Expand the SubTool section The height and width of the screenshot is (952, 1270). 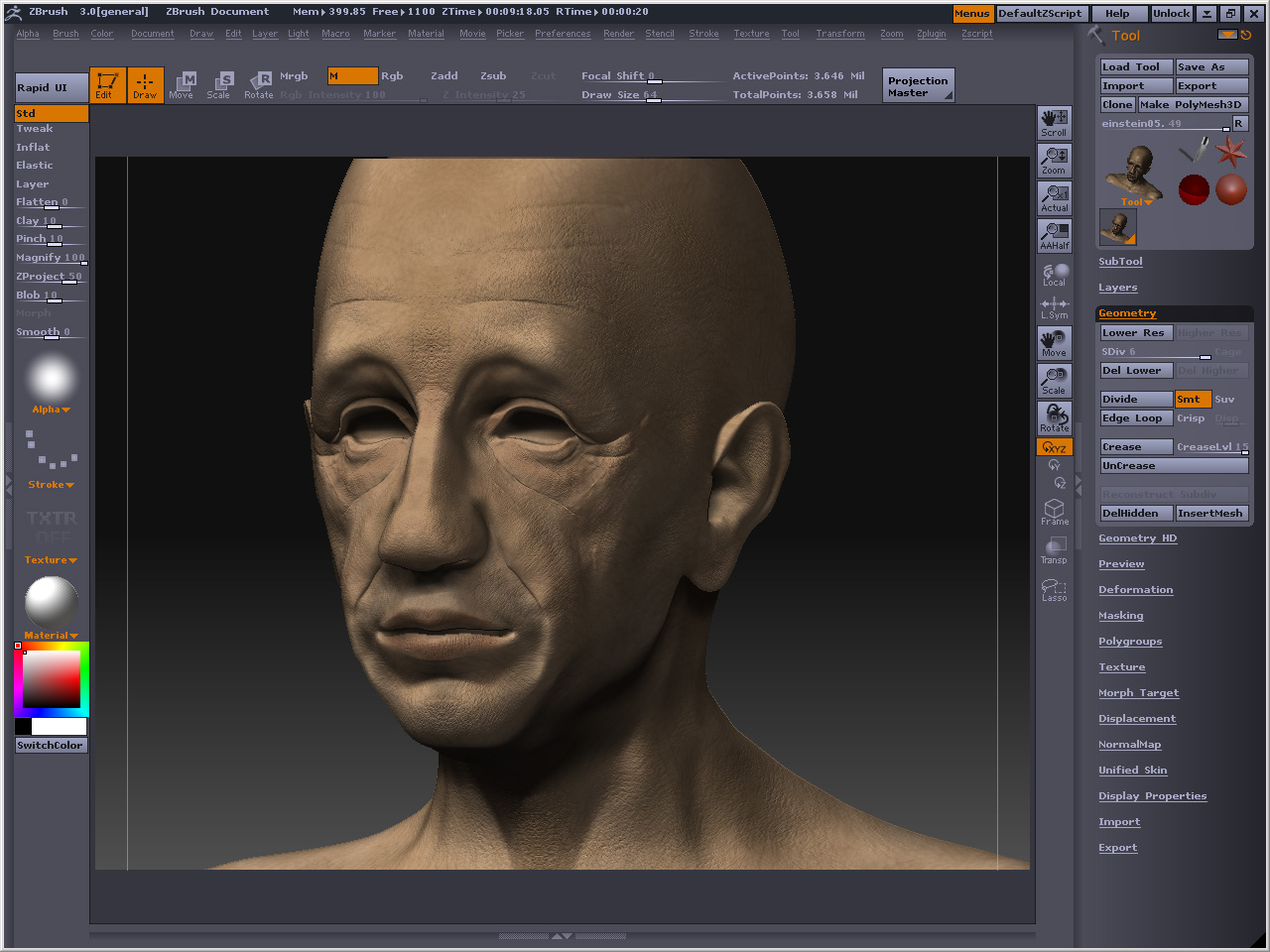coord(1120,262)
